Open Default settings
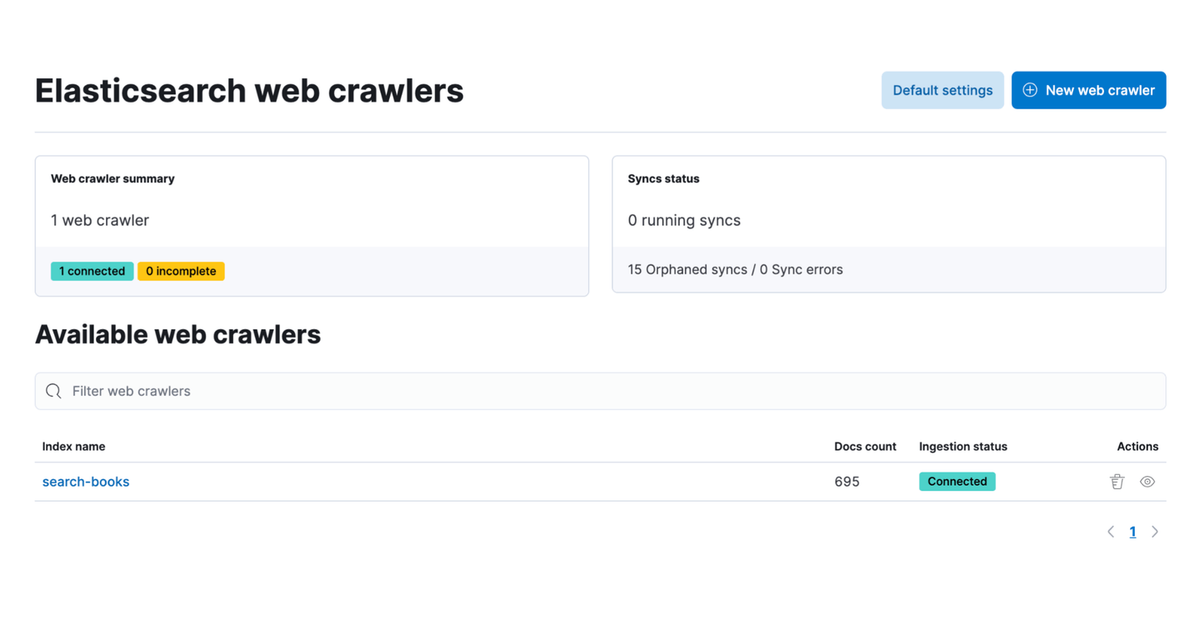Viewport: 1200px width, 630px height. pyautogui.click(x=942, y=90)
